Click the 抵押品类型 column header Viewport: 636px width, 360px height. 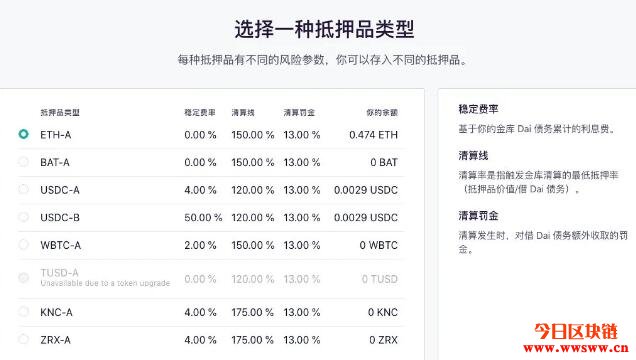pyautogui.click(x=60, y=112)
